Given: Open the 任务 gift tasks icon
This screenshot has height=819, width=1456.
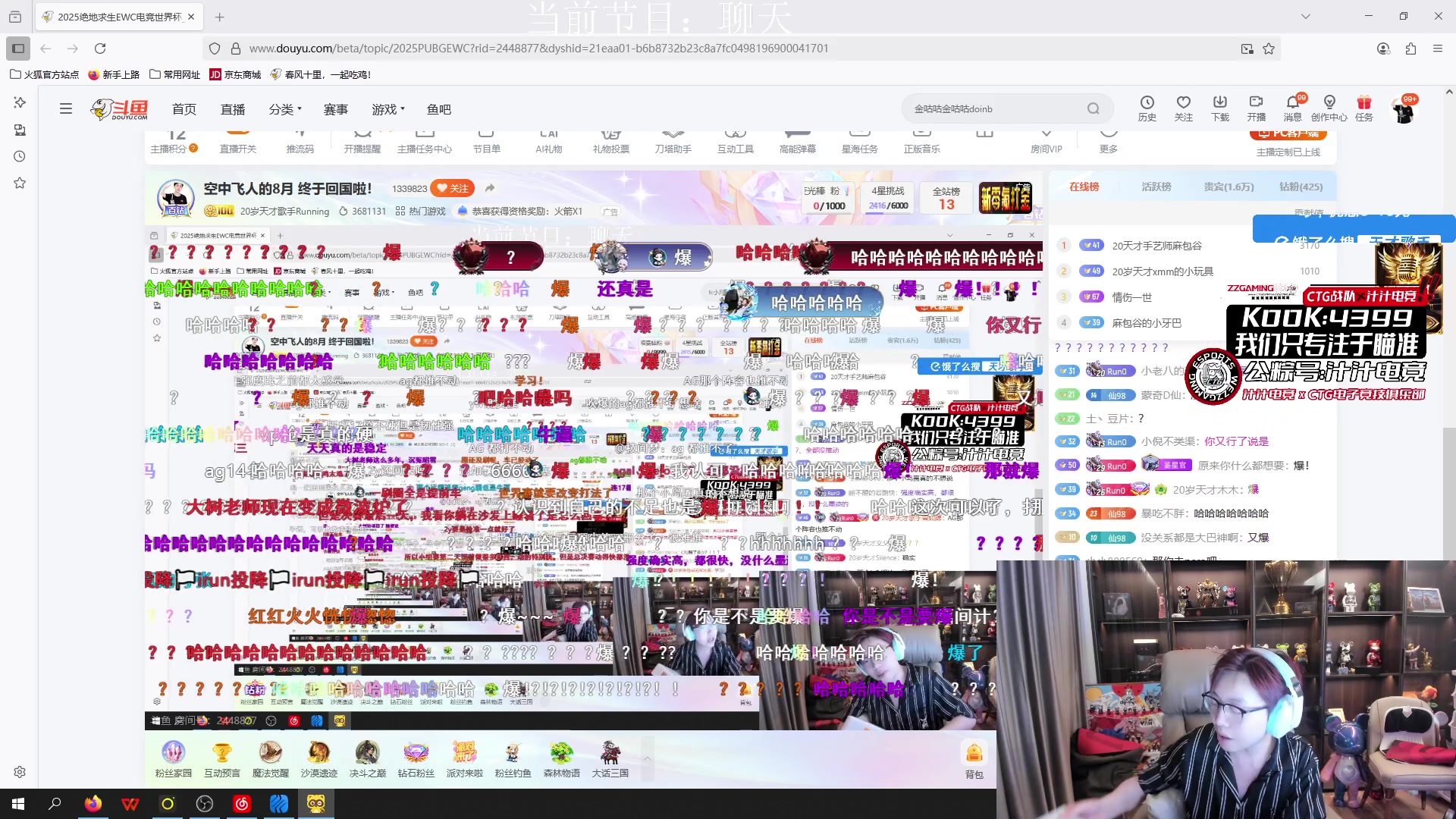Looking at the screenshot, I should click(1364, 108).
